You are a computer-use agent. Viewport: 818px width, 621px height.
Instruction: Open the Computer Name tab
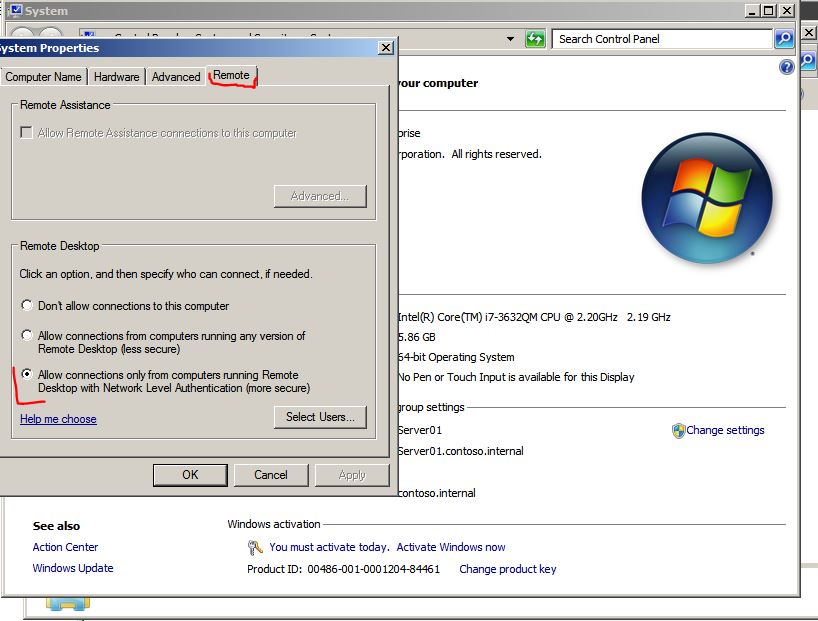click(43, 77)
